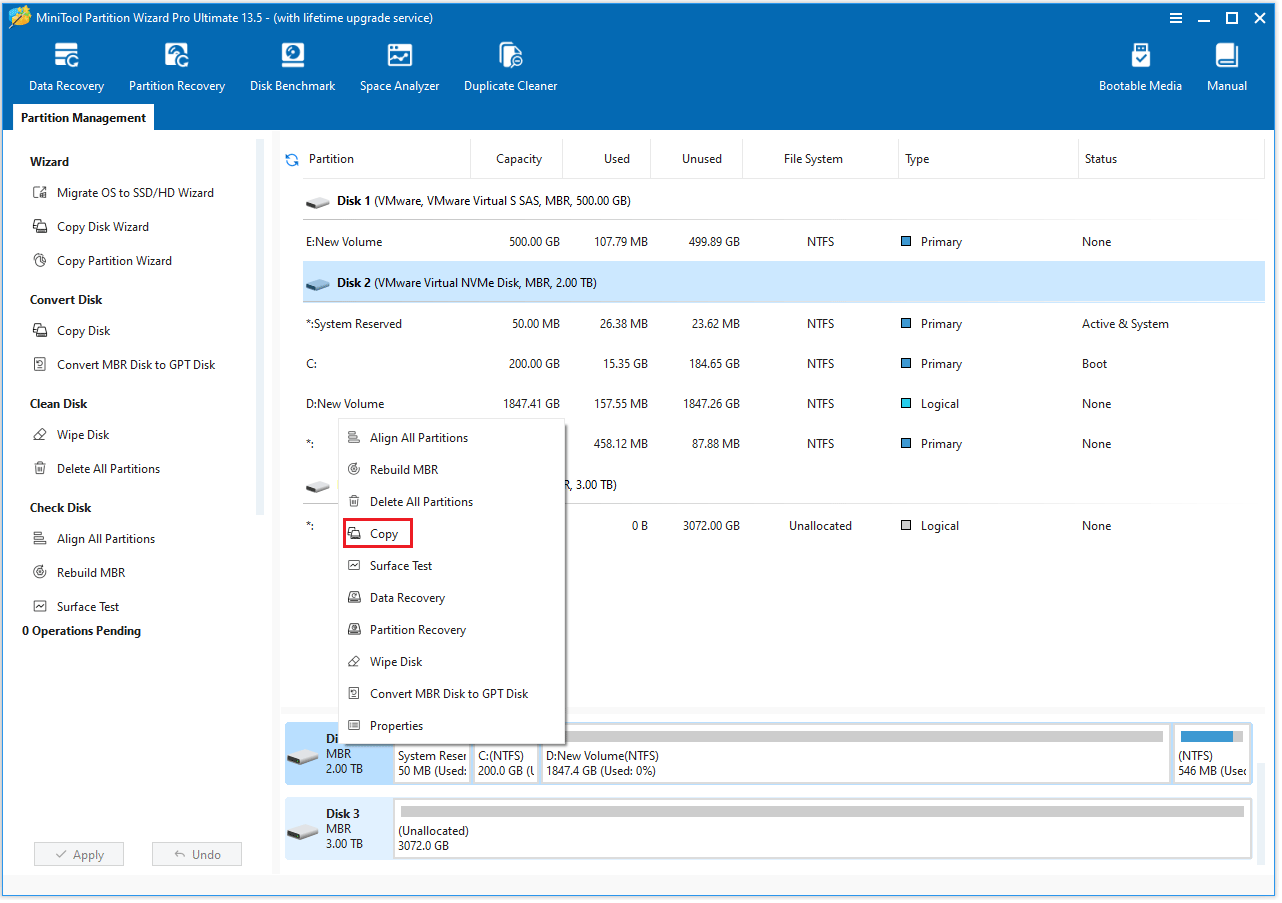
Task: Select the Partition Management tab
Action: [83, 117]
